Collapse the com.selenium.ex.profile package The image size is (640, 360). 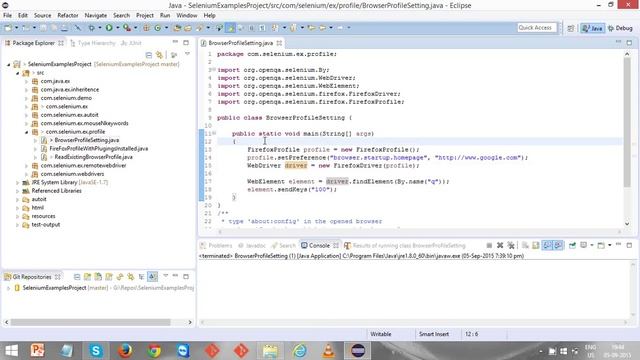(x=27, y=132)
